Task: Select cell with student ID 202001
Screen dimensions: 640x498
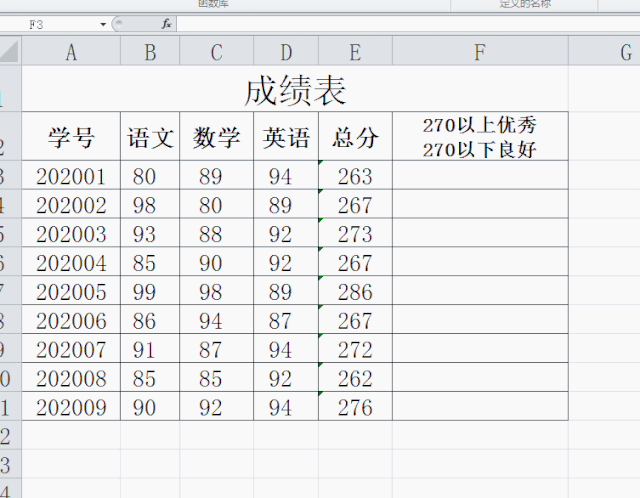Action: (71, 175)
